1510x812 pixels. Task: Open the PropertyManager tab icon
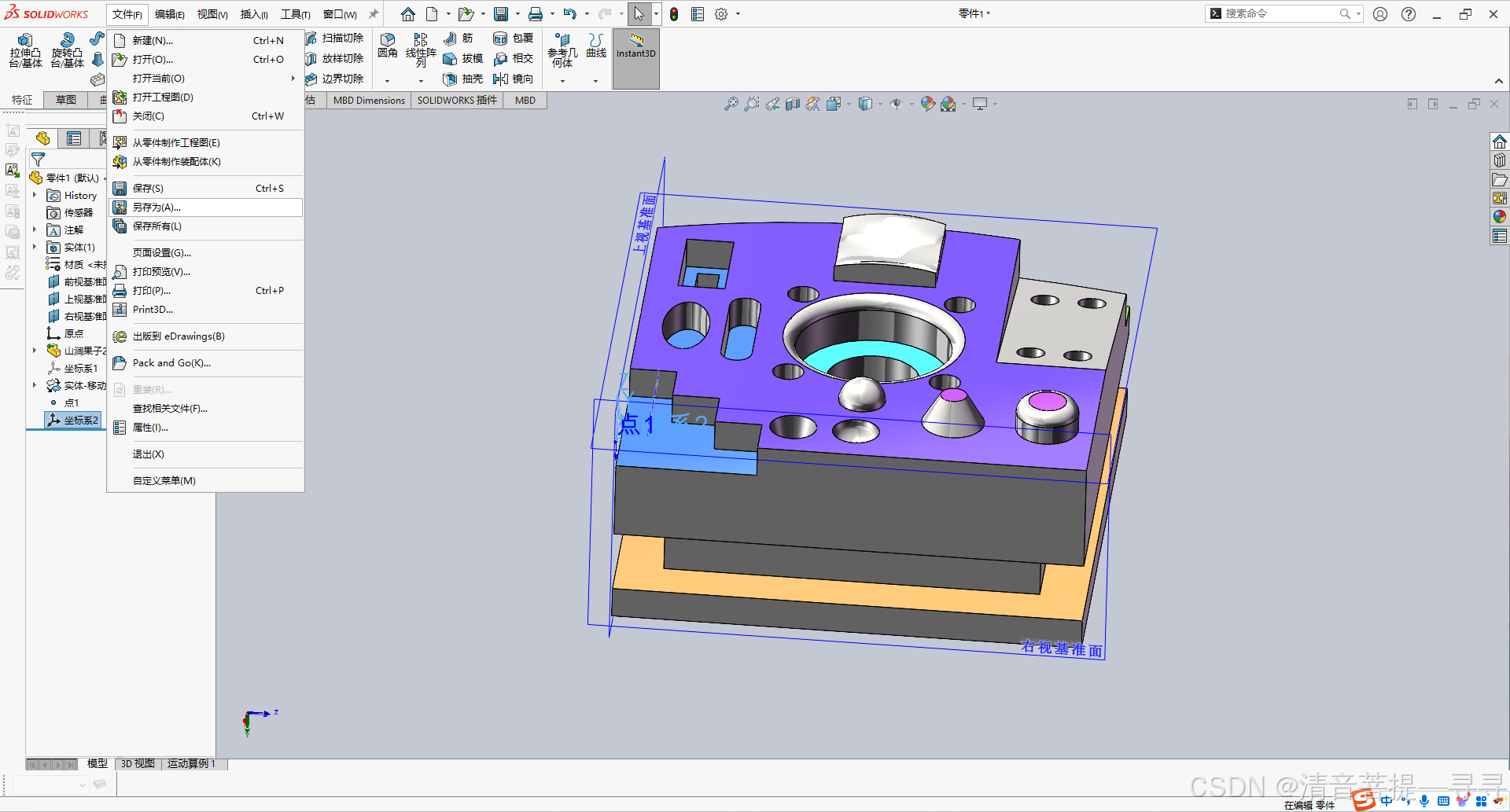[x=74, y=138]
